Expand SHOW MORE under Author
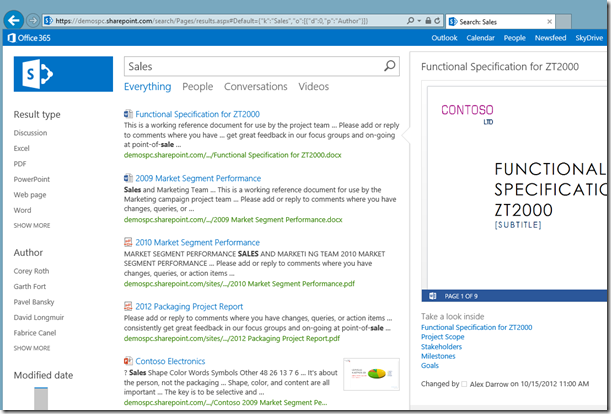 (x=32, y=348)
